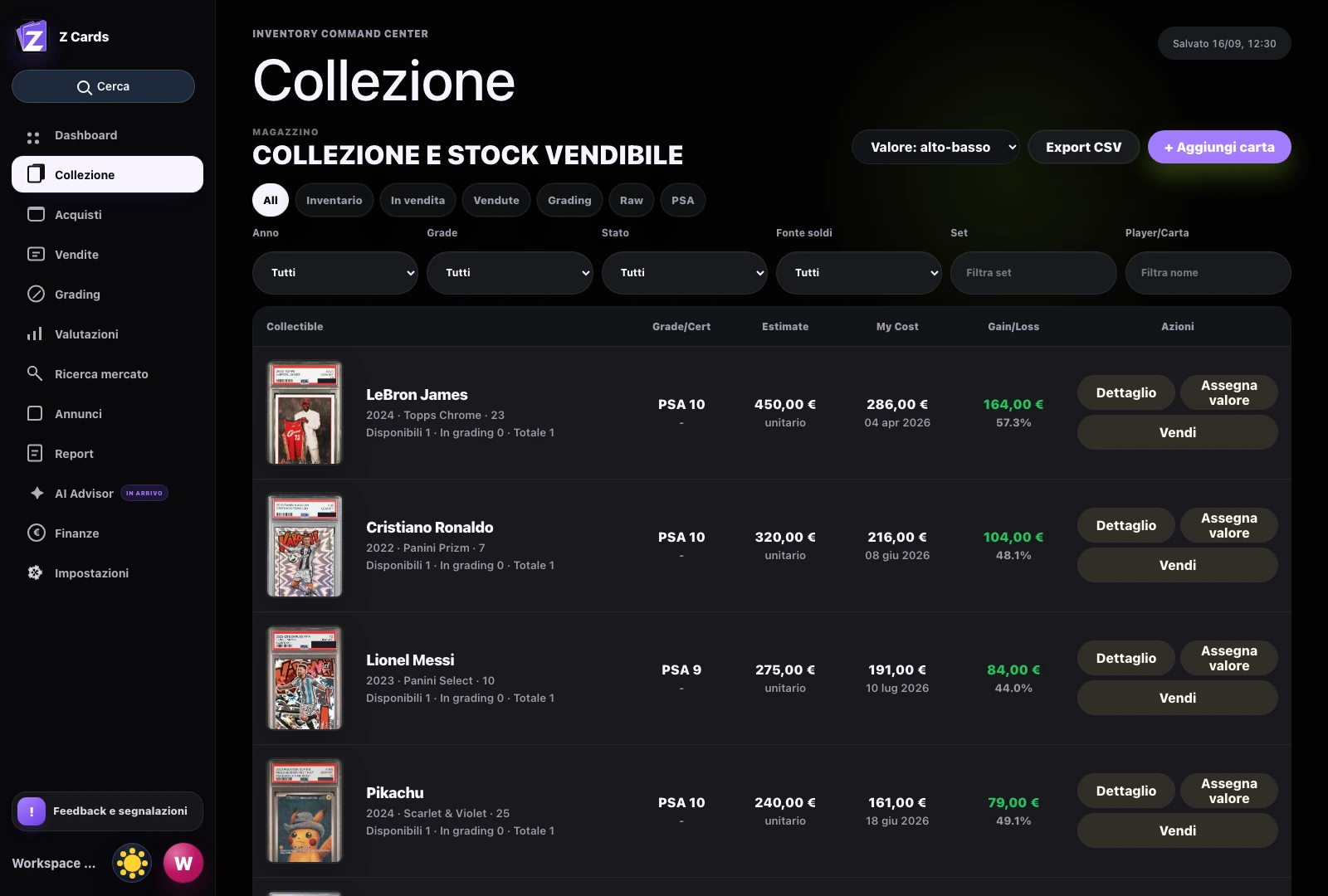
Task: Expand the Fonte soldi filter dropdown
Action: 859,273
